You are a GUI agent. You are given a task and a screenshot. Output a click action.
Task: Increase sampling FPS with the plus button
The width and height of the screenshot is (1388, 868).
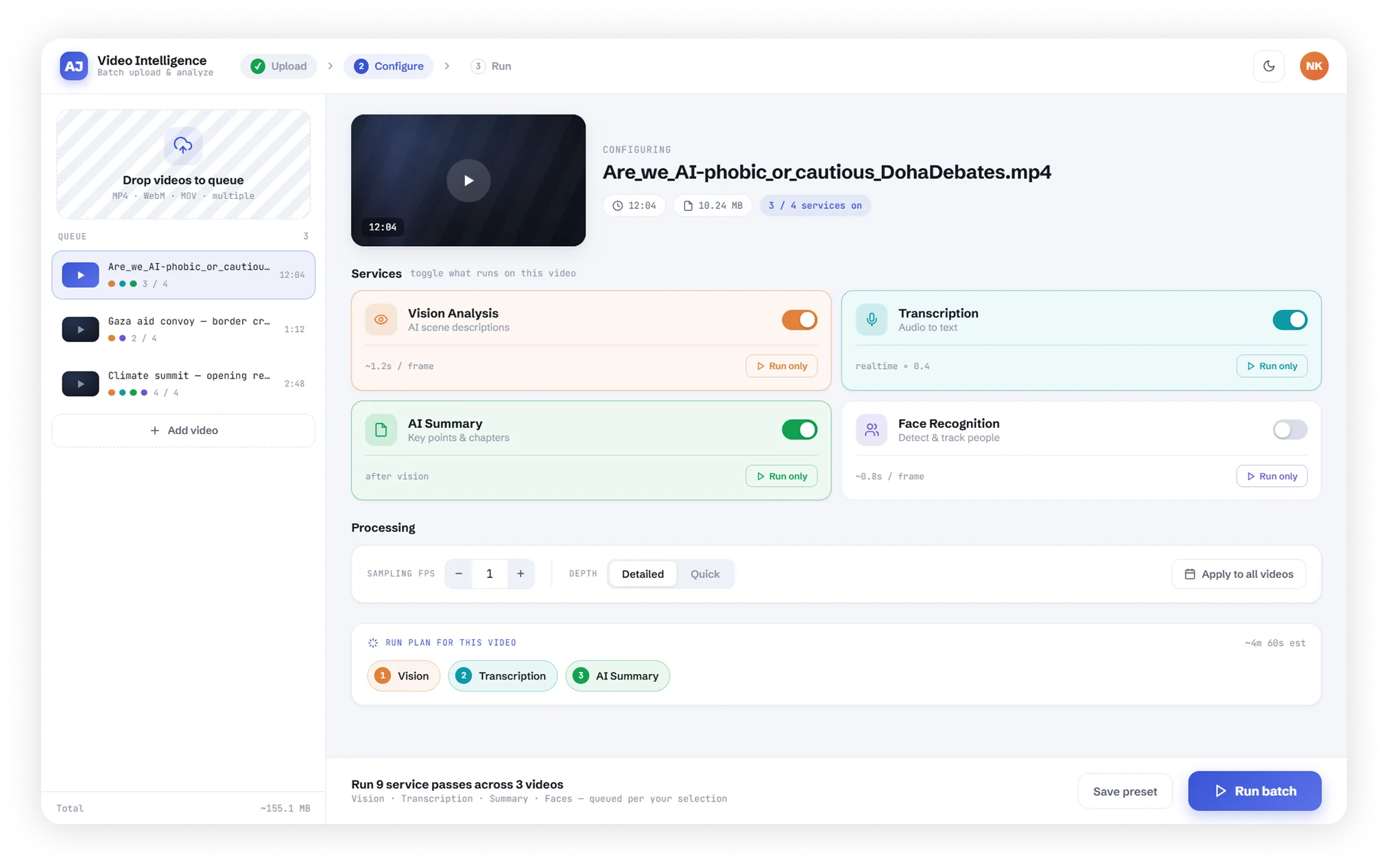(x=520, y=574)
